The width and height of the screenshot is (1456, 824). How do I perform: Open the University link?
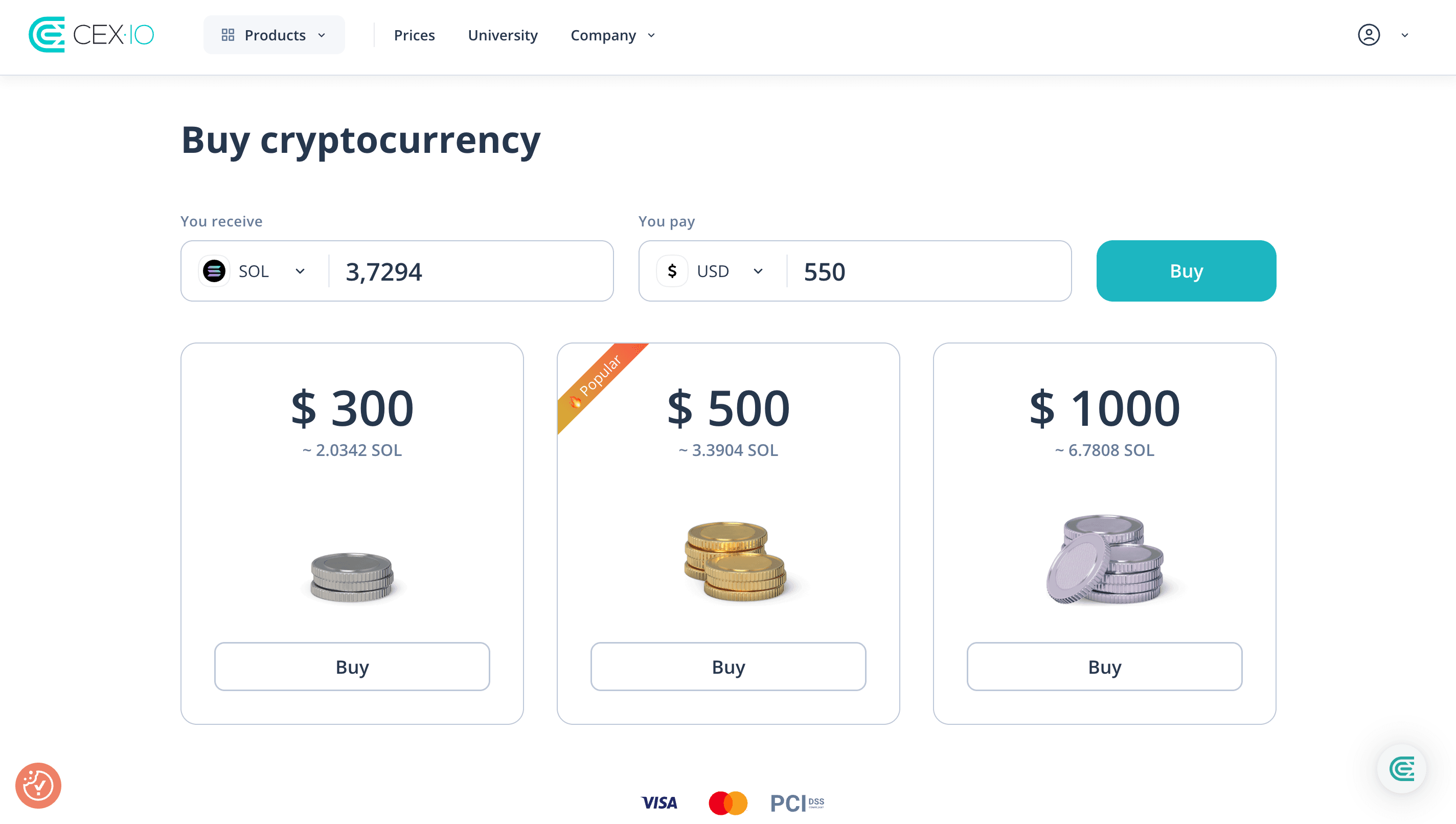pos(502,35)
